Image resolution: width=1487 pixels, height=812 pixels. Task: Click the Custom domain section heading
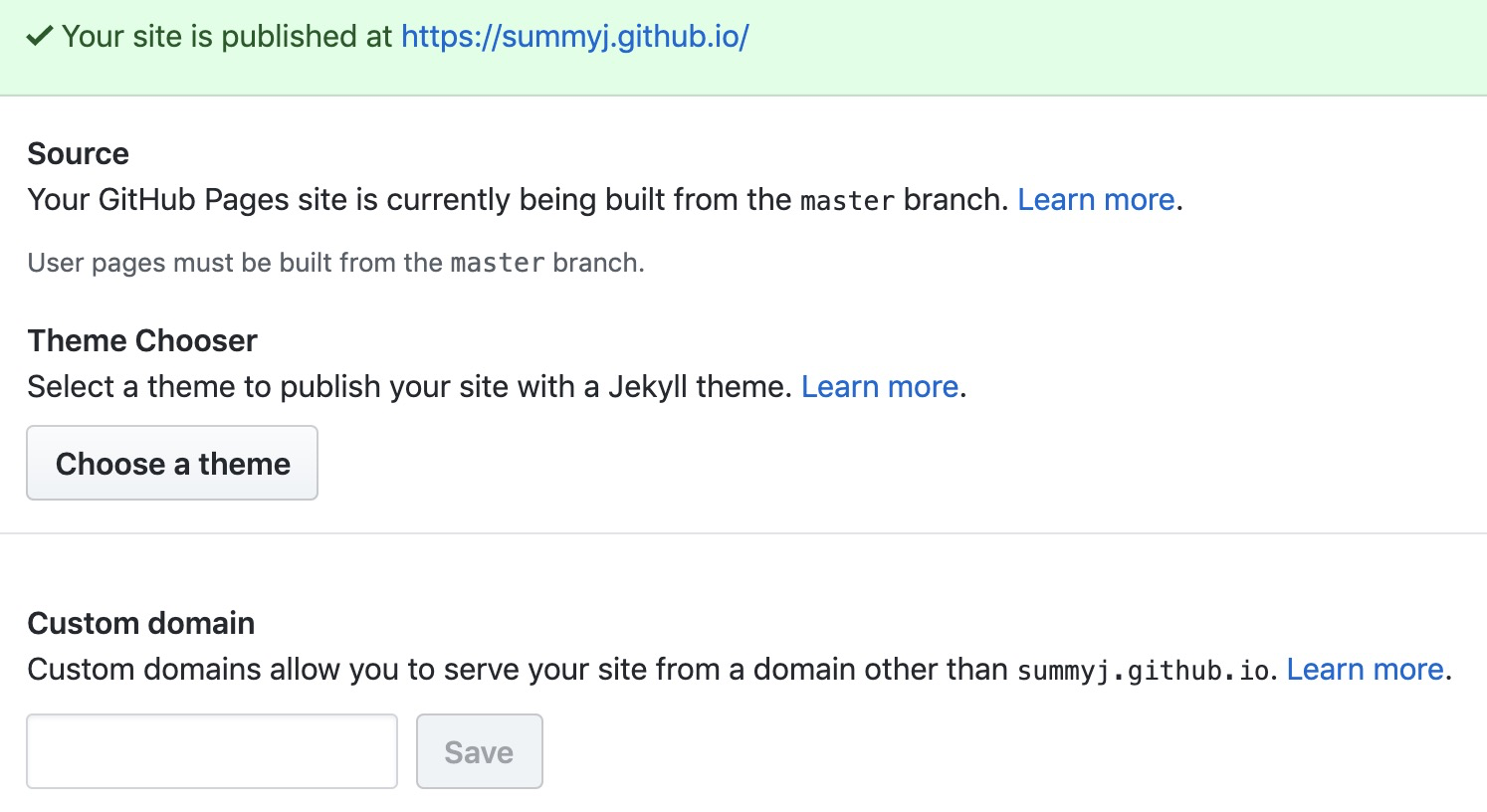[x=141, y=624]
